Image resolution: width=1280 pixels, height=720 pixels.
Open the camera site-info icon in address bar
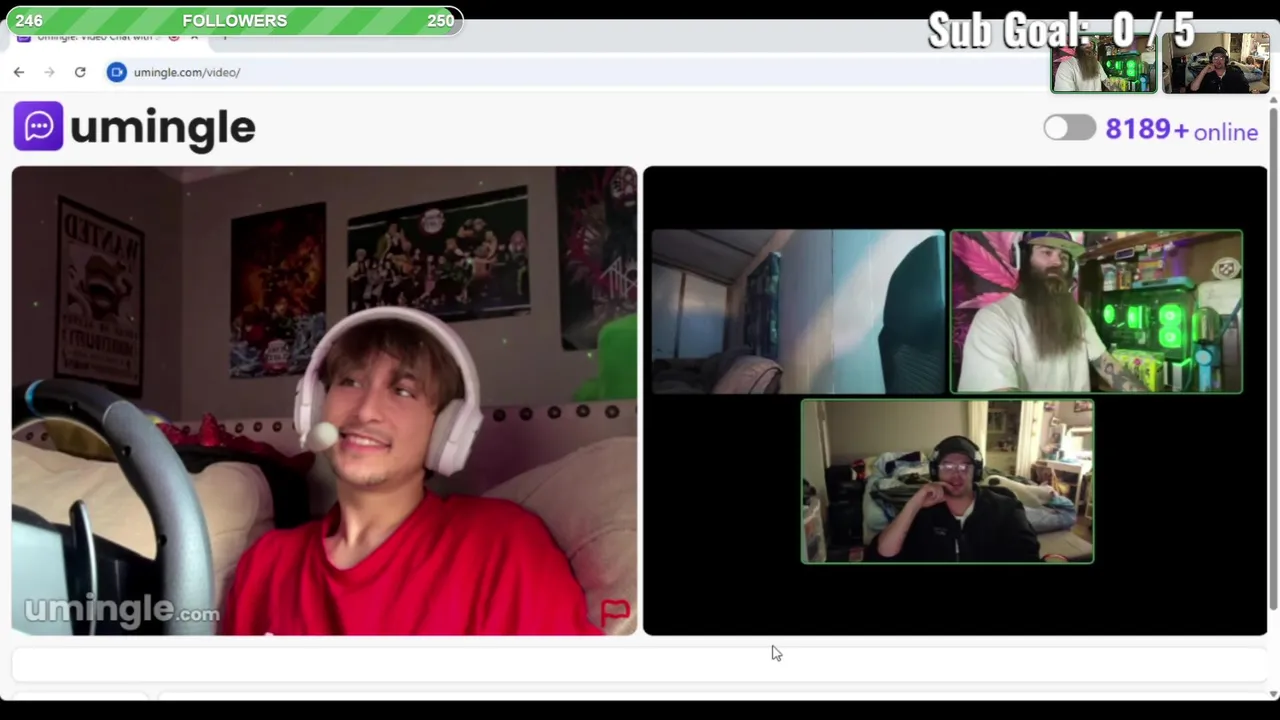pos(117,72)
